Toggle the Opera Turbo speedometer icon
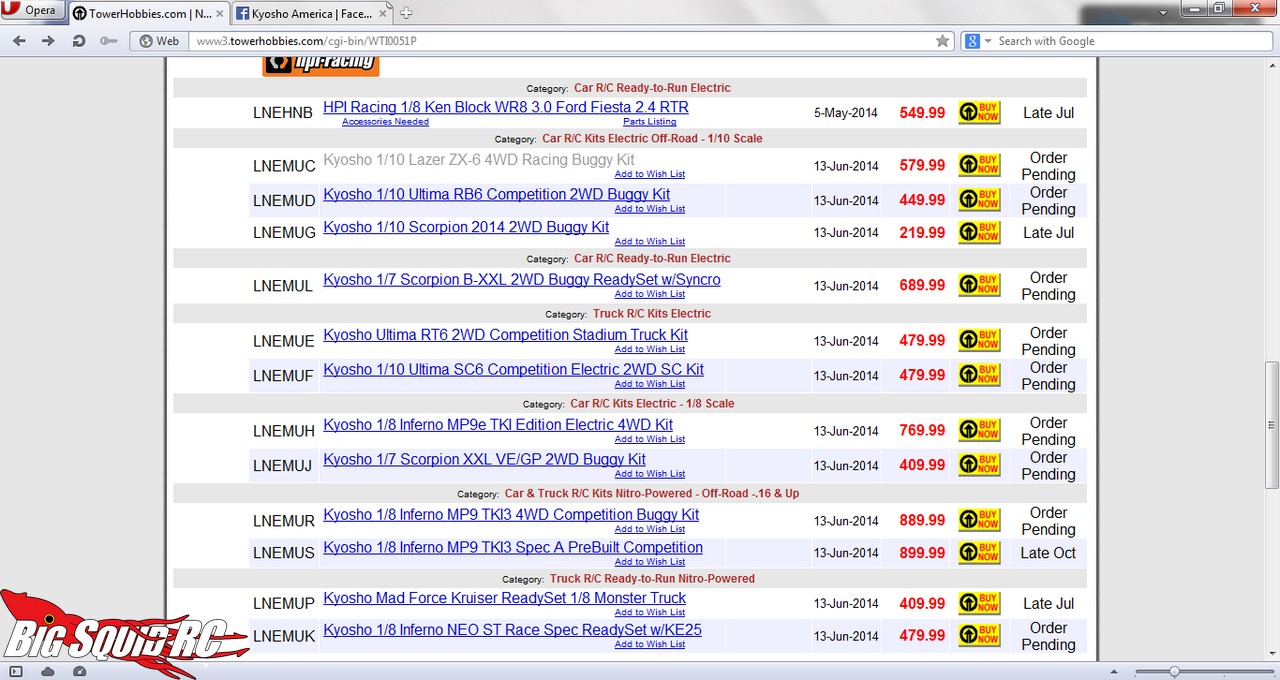1280x680 pixels. pos(79,671)
